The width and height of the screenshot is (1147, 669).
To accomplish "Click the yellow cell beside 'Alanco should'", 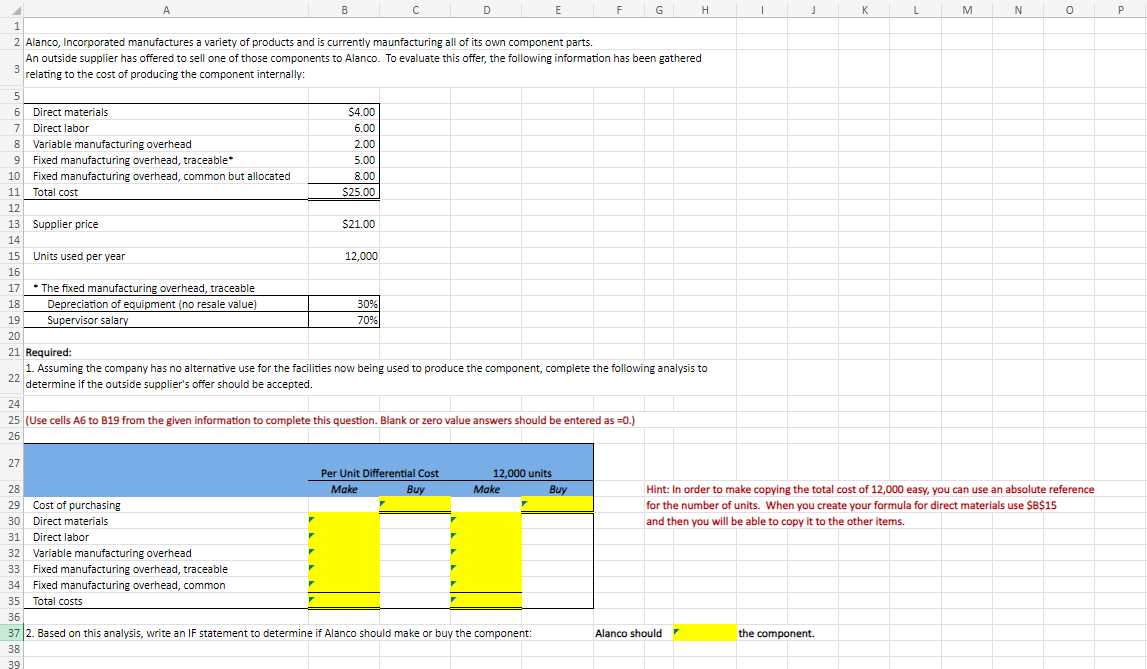I will click(705, 633).
